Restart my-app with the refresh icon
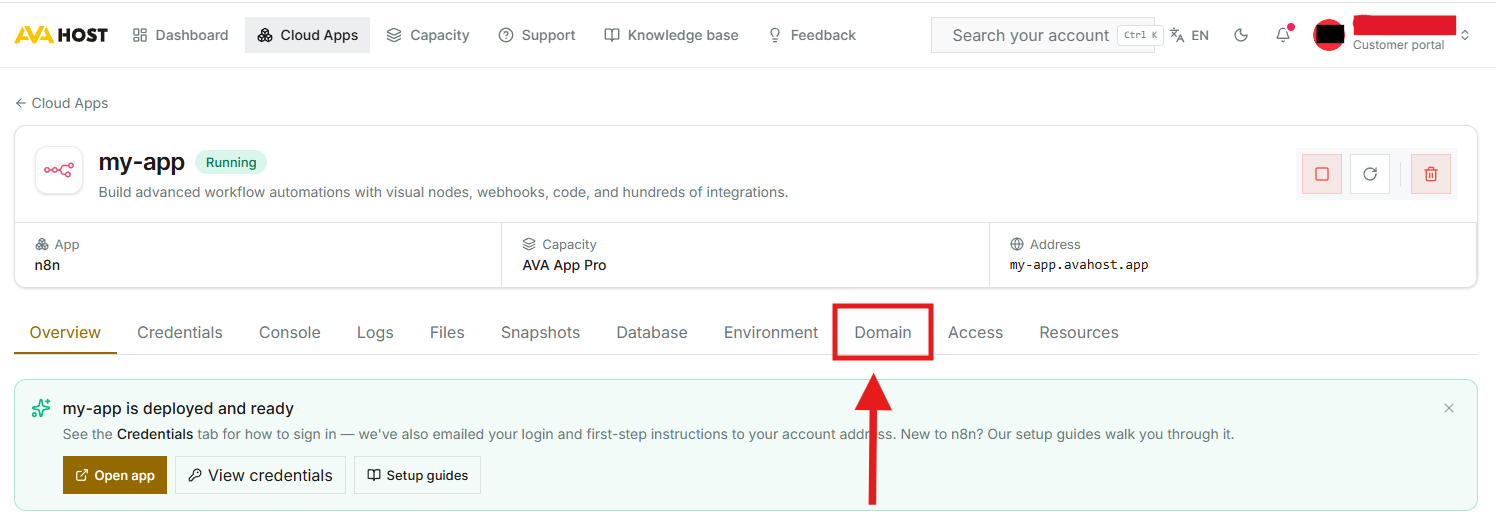This screenshot has height=525, width=1496. [x=1370, y=174]
